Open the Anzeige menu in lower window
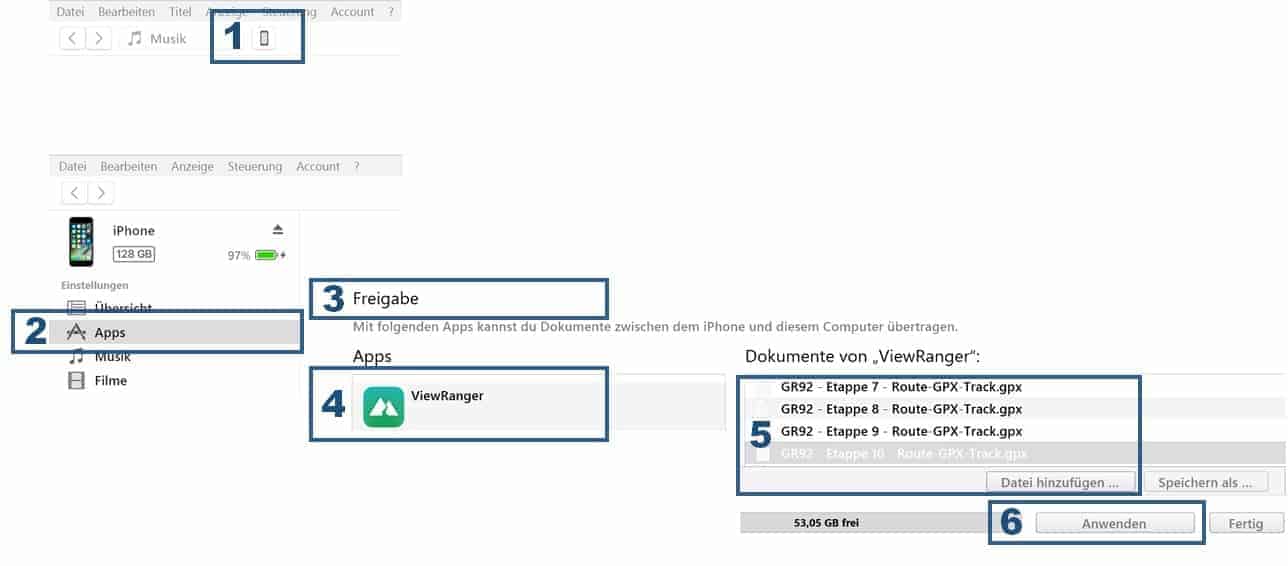This screenshot has height=566, width=1288. pos(192,167)
